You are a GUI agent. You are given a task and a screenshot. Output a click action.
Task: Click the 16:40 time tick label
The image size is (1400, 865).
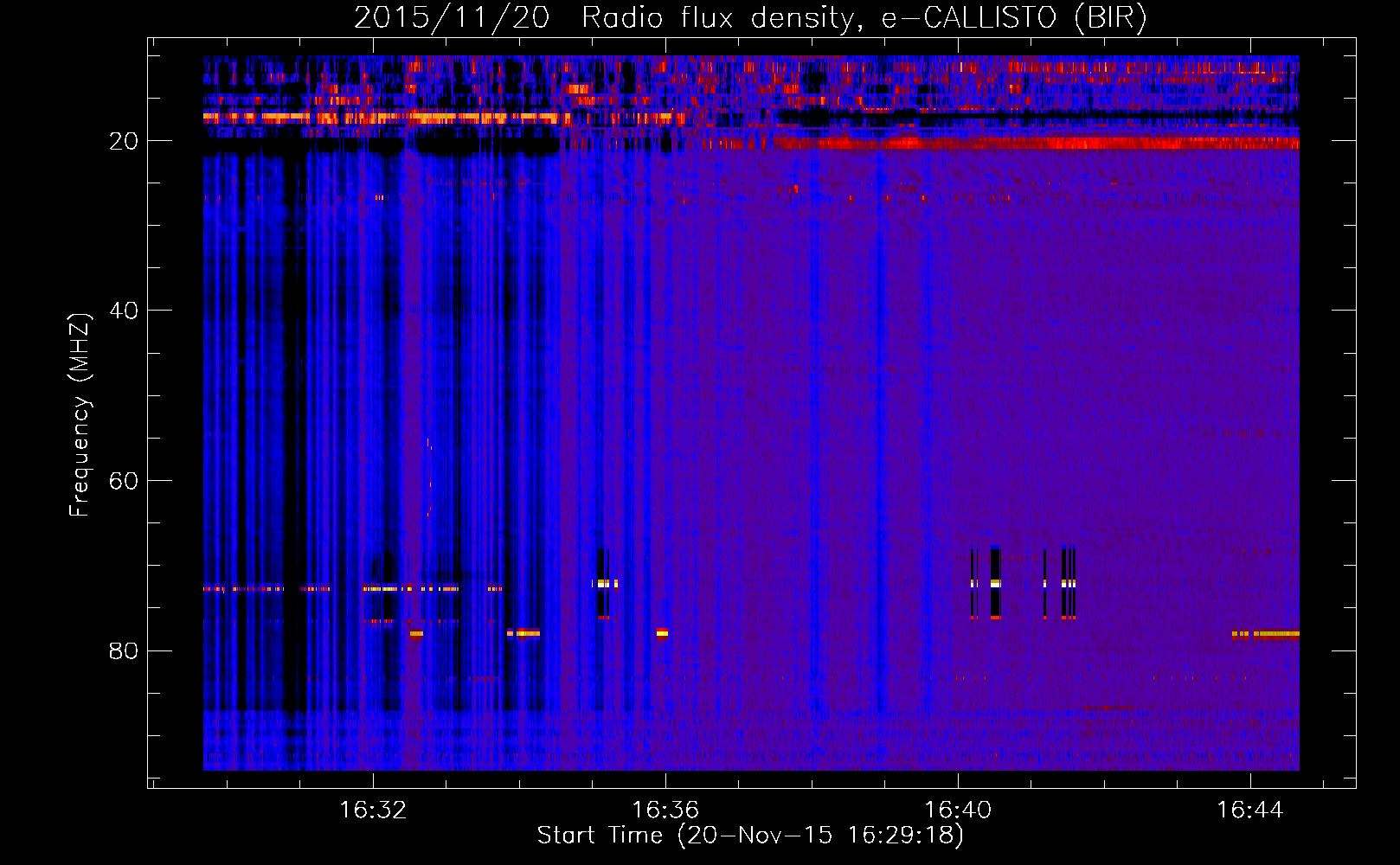click(958, 811)
